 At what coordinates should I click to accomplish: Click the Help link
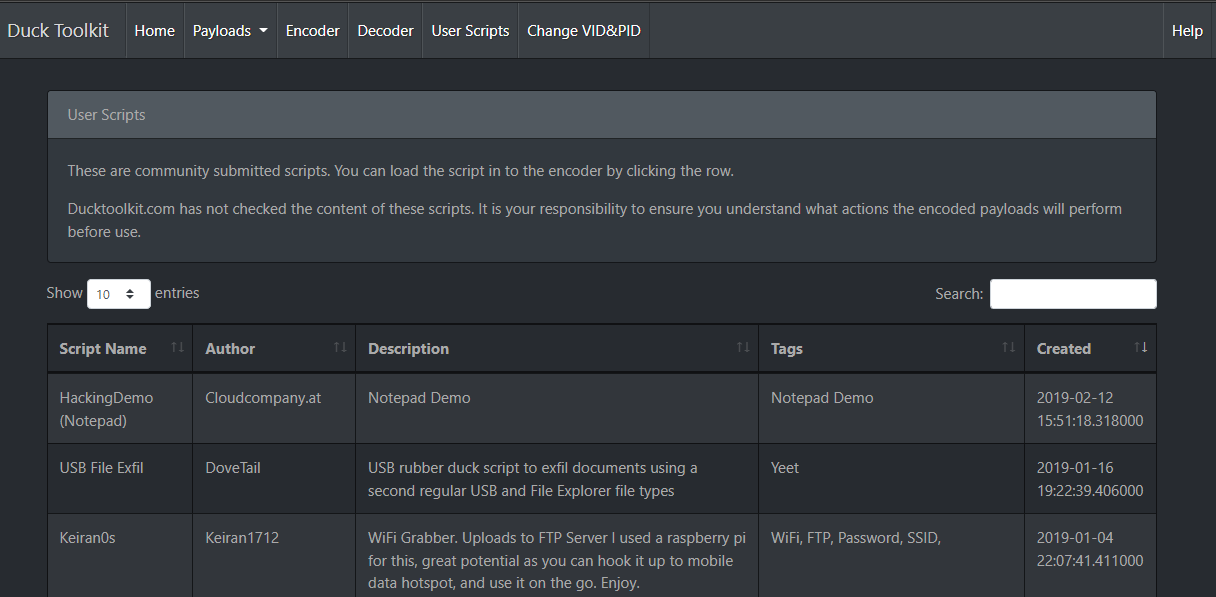tap(1187, 31)
